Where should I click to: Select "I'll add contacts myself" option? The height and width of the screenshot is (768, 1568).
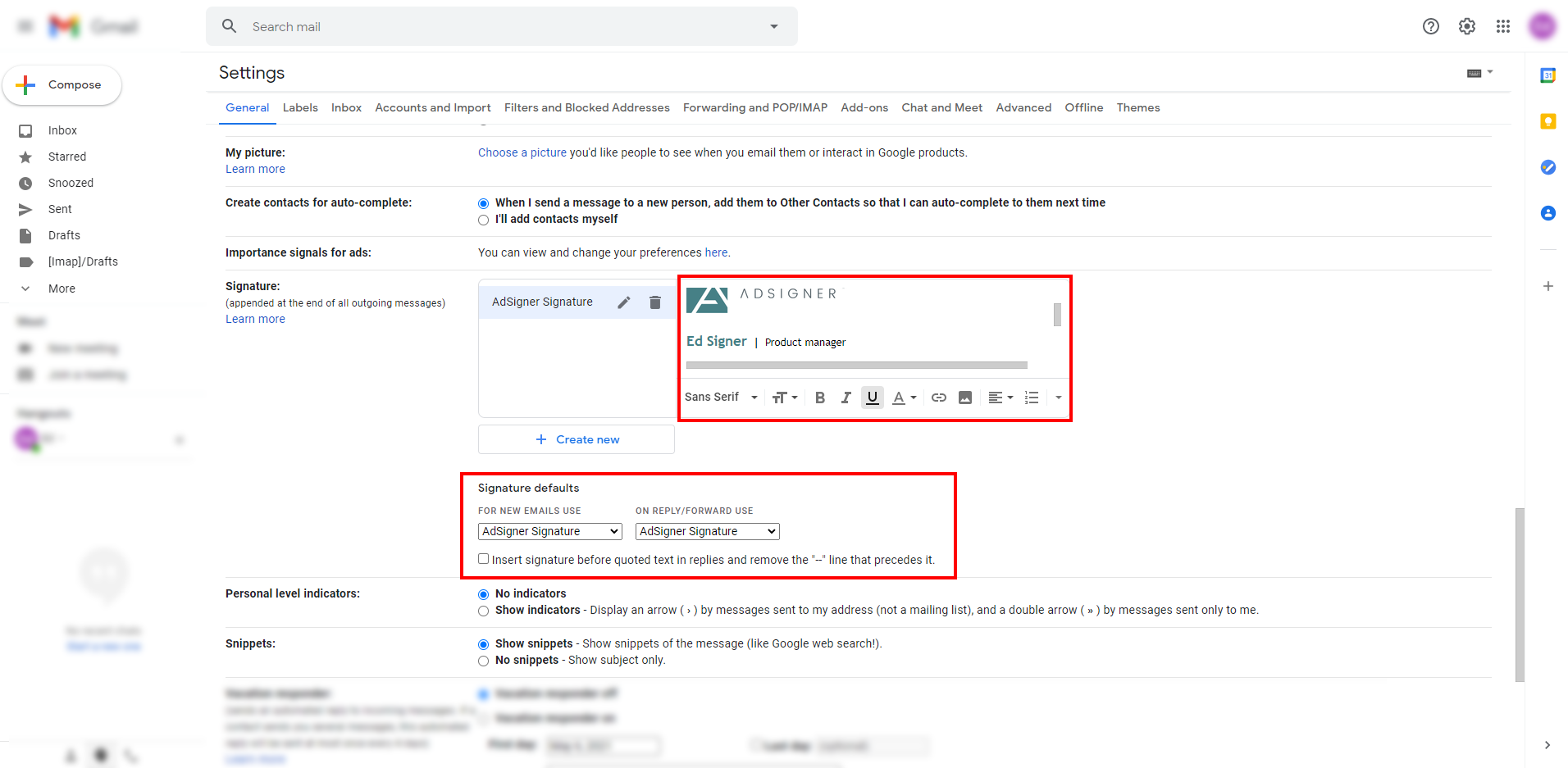(483, 220)
